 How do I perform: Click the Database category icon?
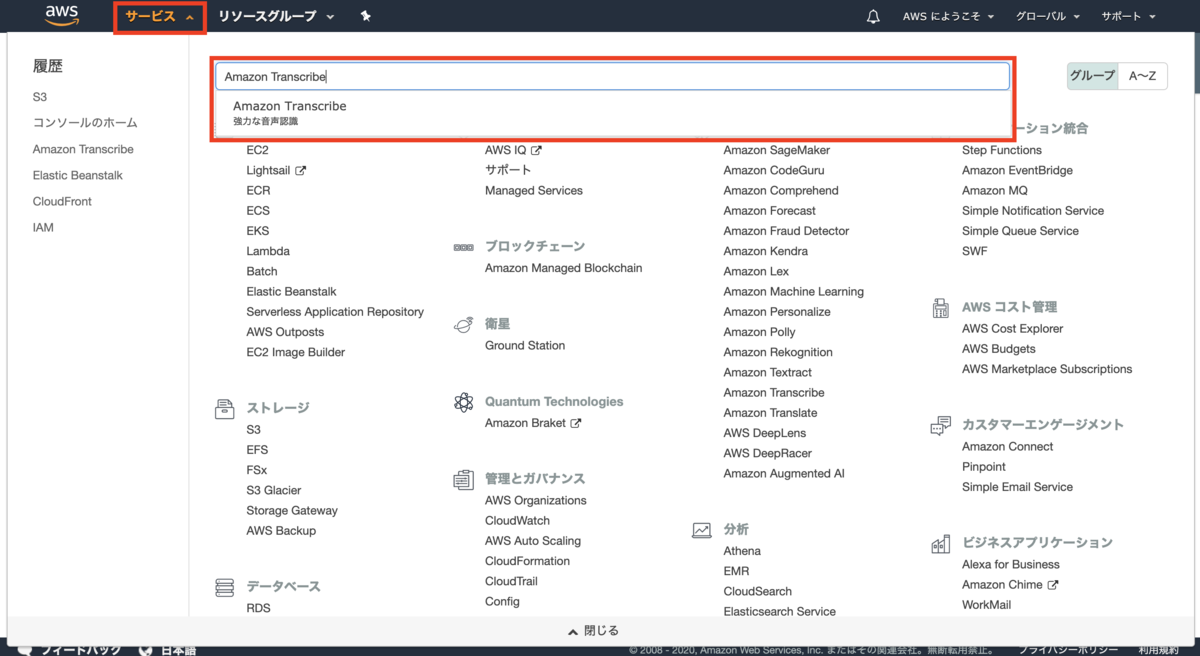[225, 587]
